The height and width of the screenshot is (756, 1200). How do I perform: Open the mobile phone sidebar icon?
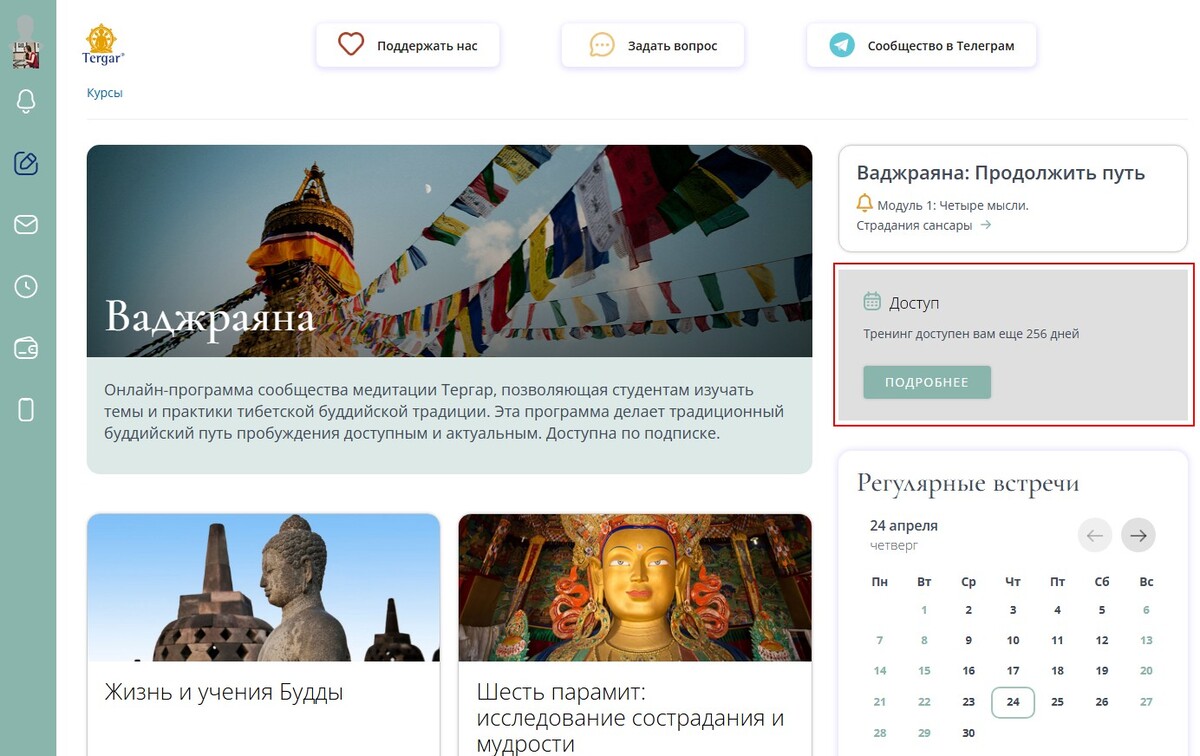tap(26, 409)
